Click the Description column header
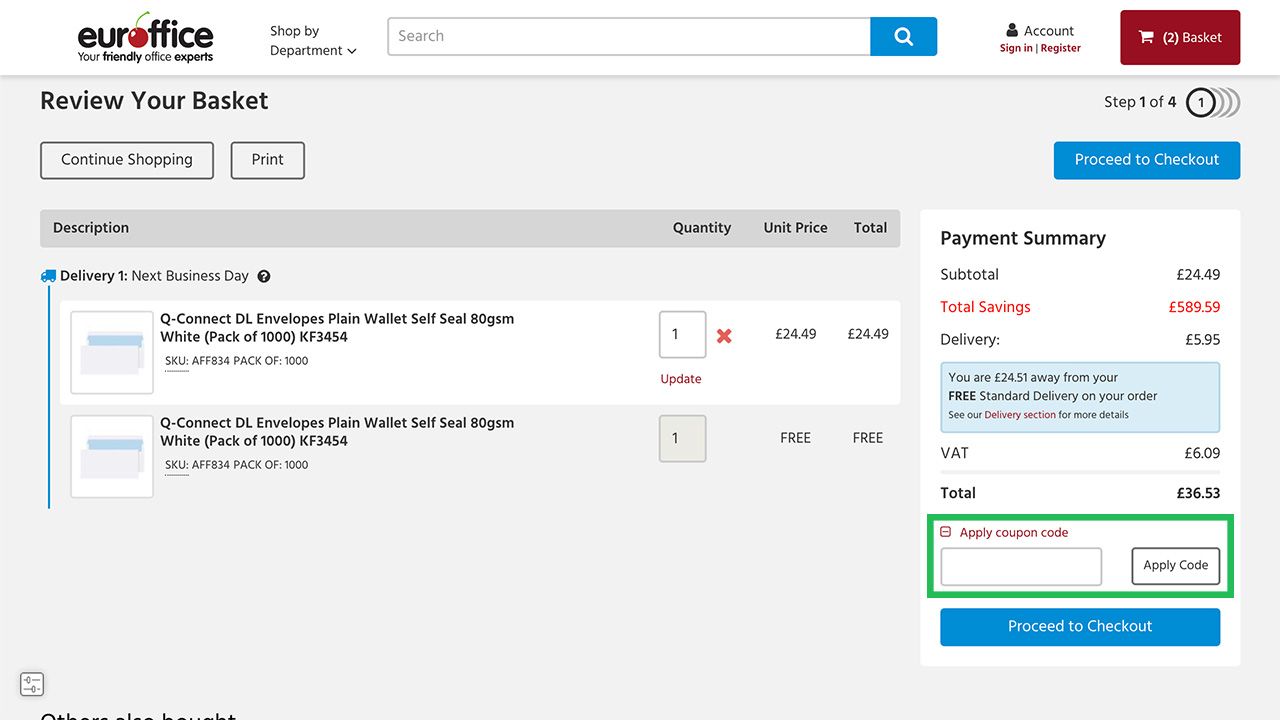 point(91,228)
